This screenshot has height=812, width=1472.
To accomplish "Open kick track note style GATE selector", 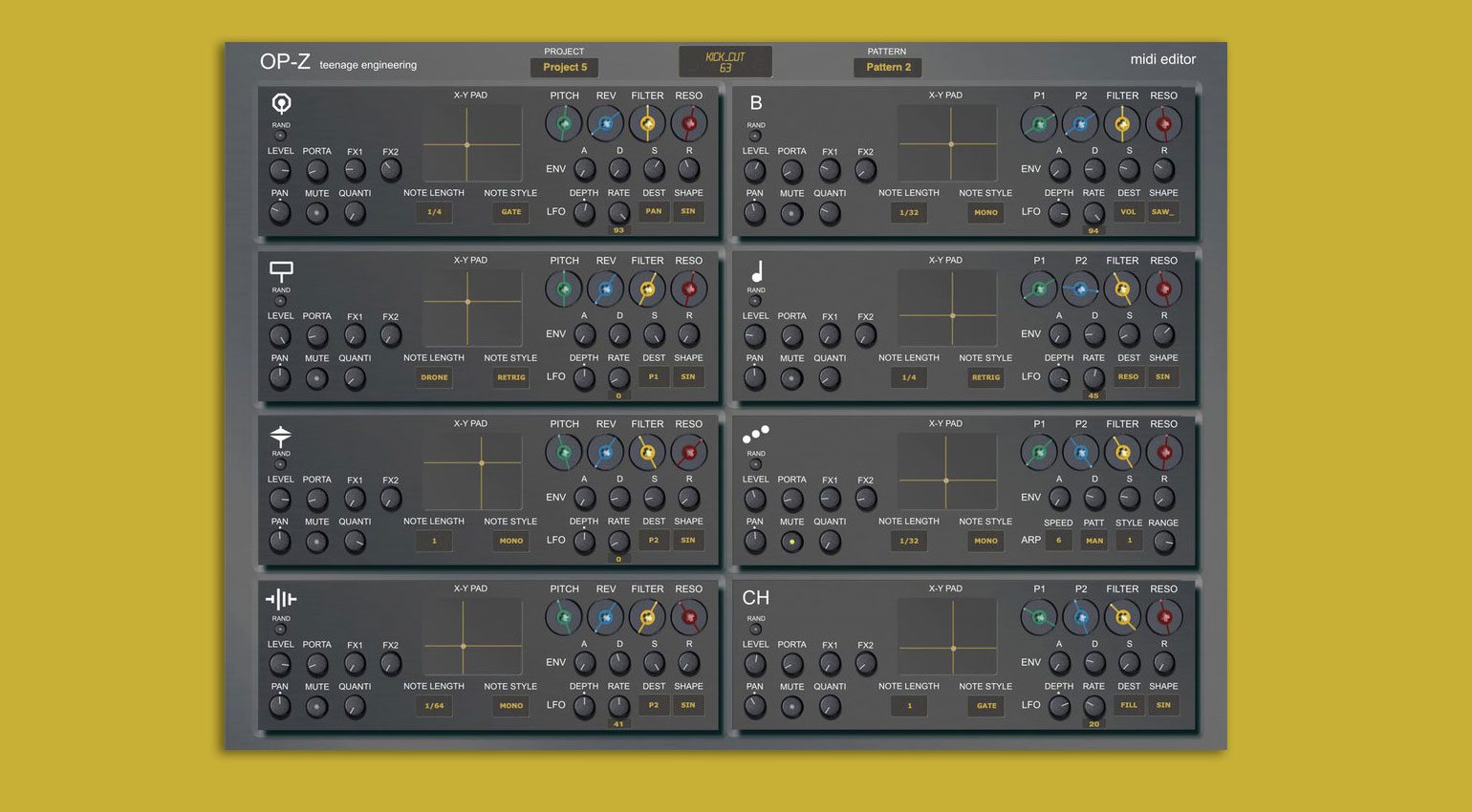I will [511, 212].
